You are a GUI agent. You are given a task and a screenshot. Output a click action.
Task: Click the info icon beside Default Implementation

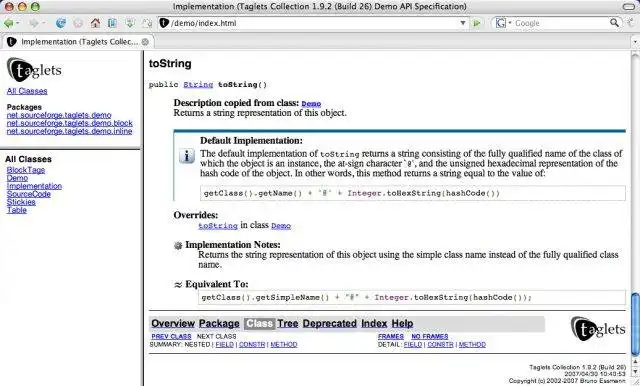coord(187,156)
